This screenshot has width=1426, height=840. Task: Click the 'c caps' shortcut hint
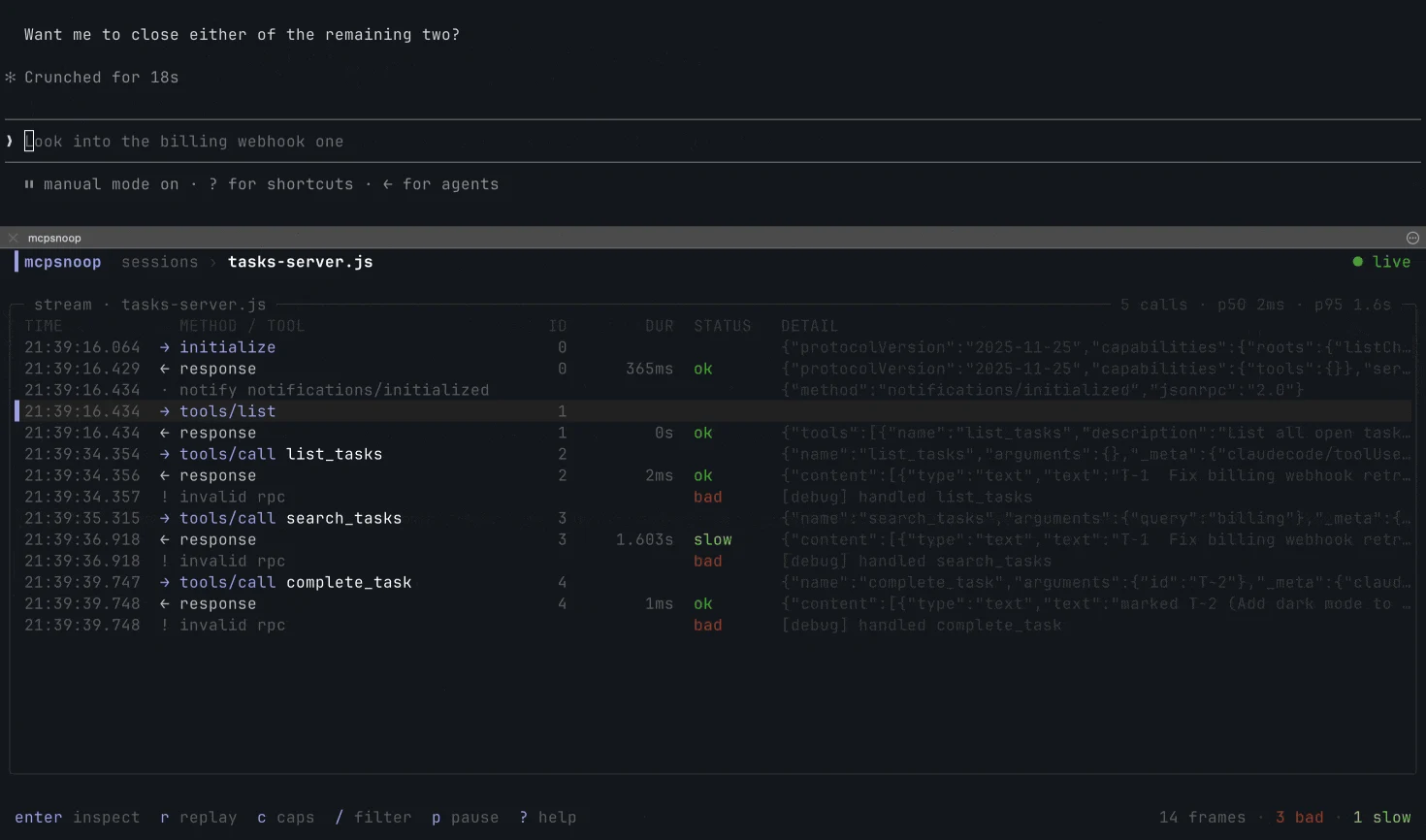point(285,818)
